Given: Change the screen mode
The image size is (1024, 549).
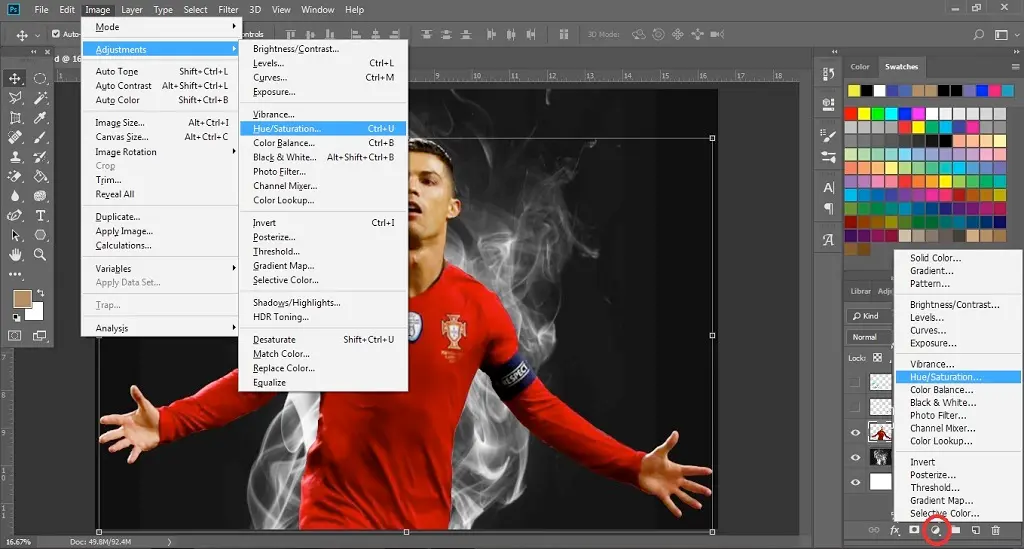Looking at the screenshot, I should pyautogui.click(x=40, y=336).
